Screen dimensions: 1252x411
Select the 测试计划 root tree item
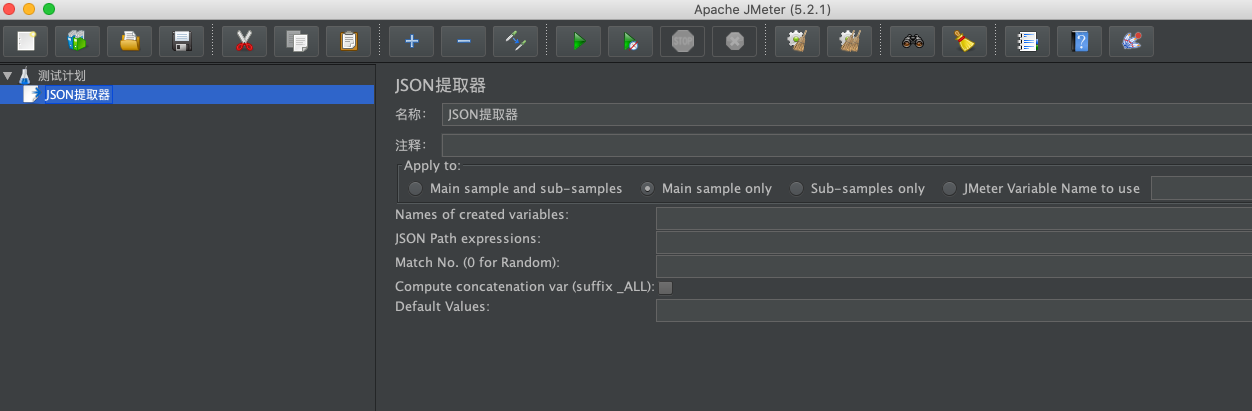point(61,75)
